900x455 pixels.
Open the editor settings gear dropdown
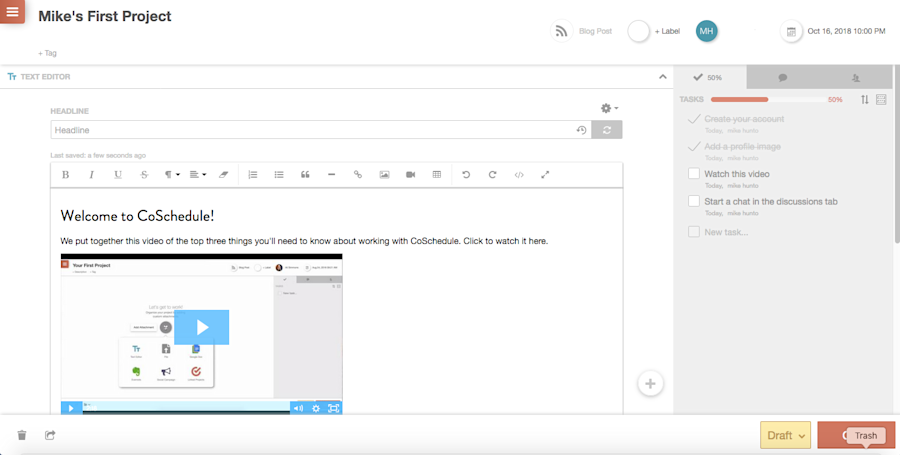tap(609, 108)
